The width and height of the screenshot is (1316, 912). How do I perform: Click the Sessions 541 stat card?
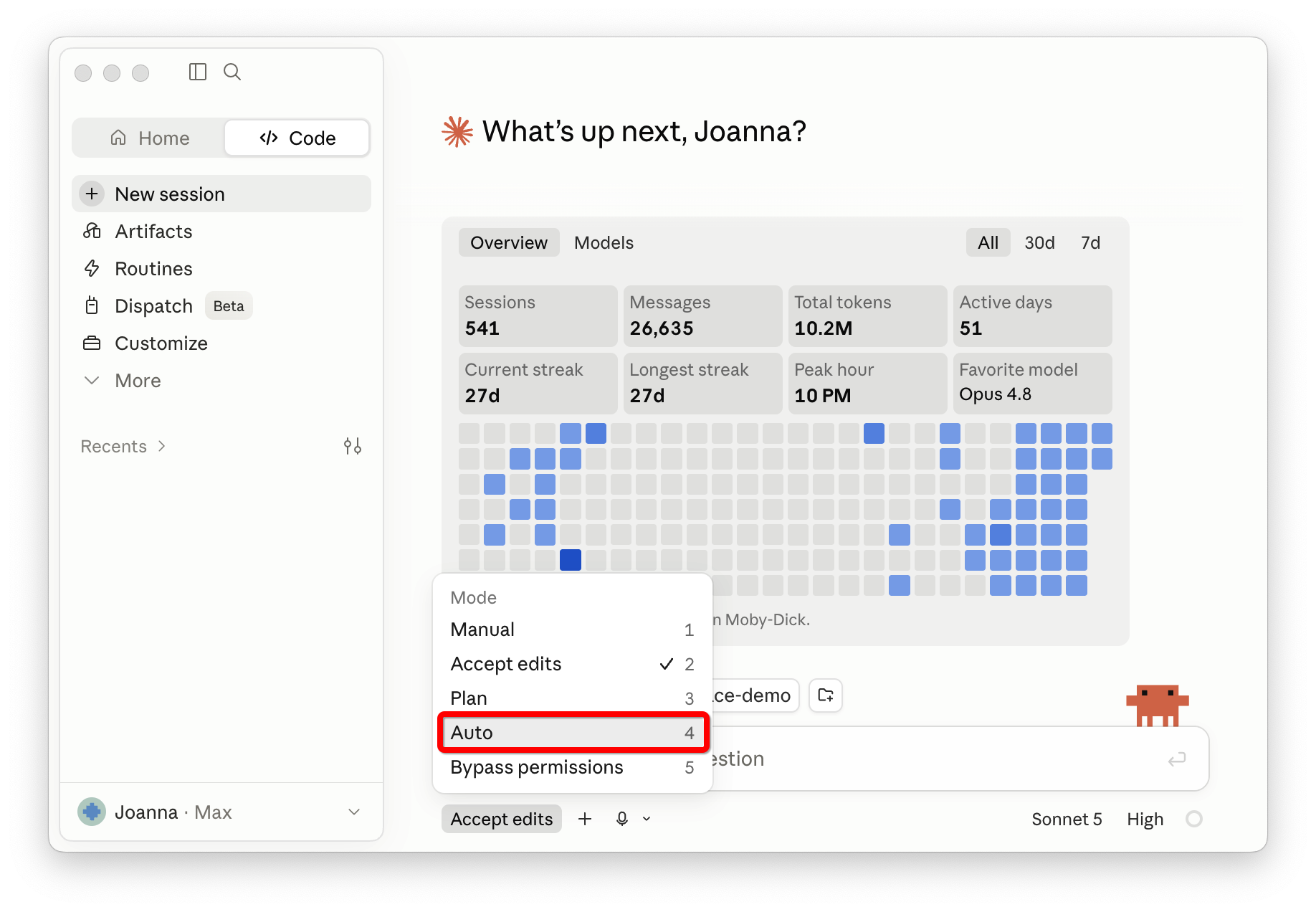coord(538,315)
